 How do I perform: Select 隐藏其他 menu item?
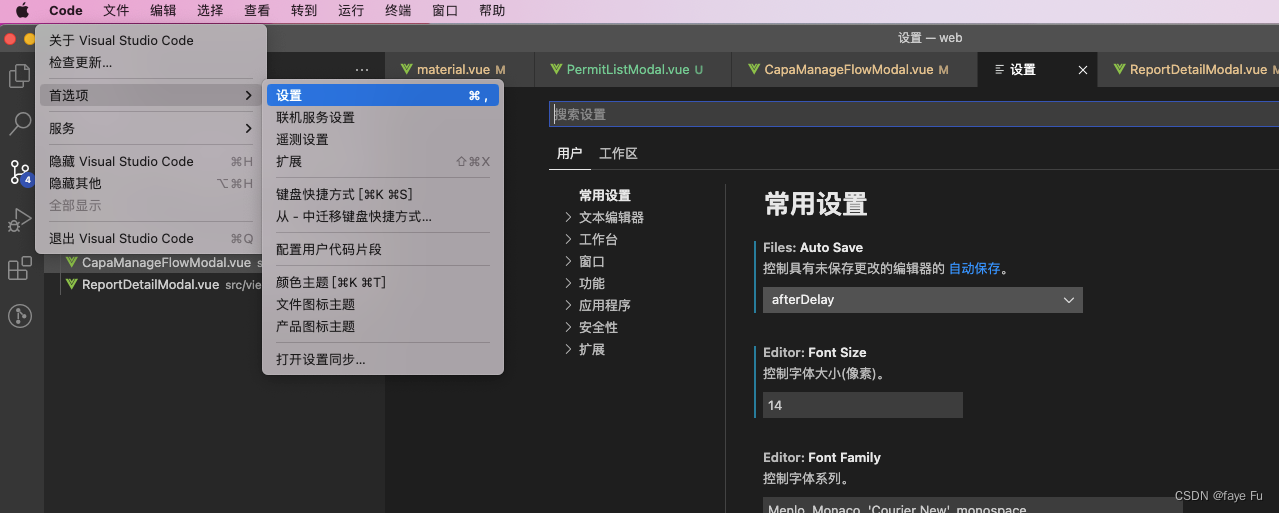pos(151,183)
